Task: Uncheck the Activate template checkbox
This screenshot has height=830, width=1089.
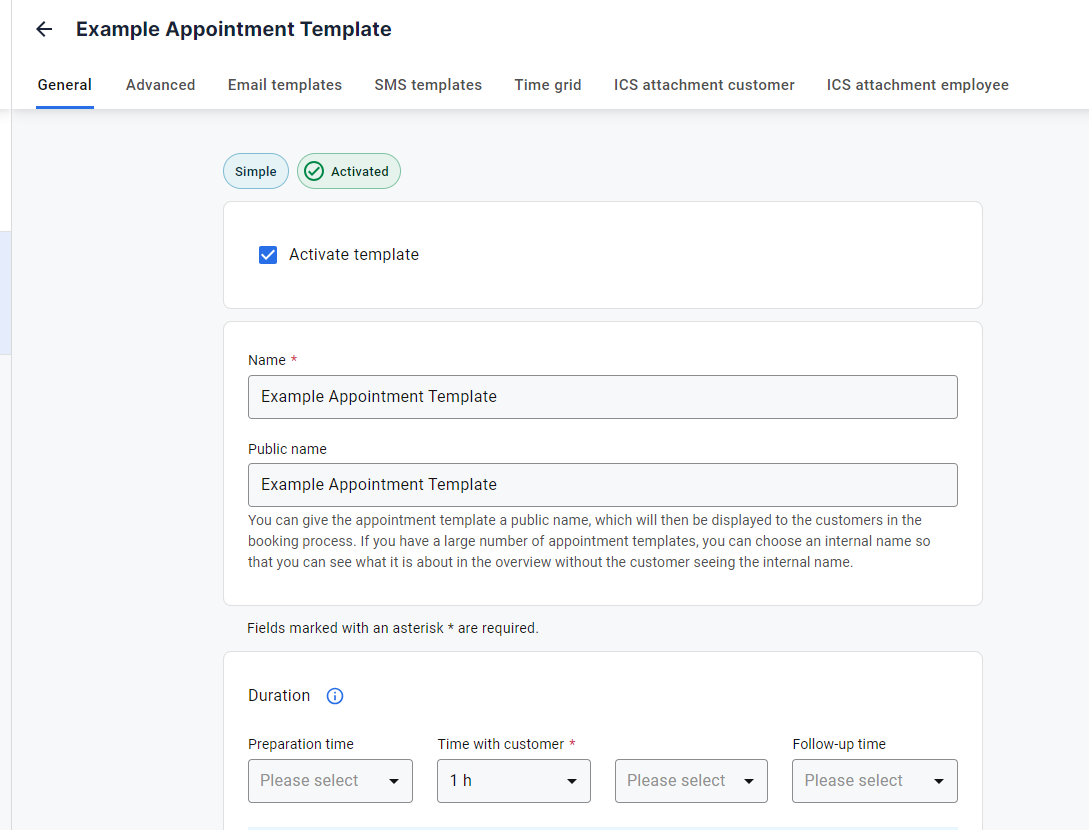Action: tap(268, 255)
